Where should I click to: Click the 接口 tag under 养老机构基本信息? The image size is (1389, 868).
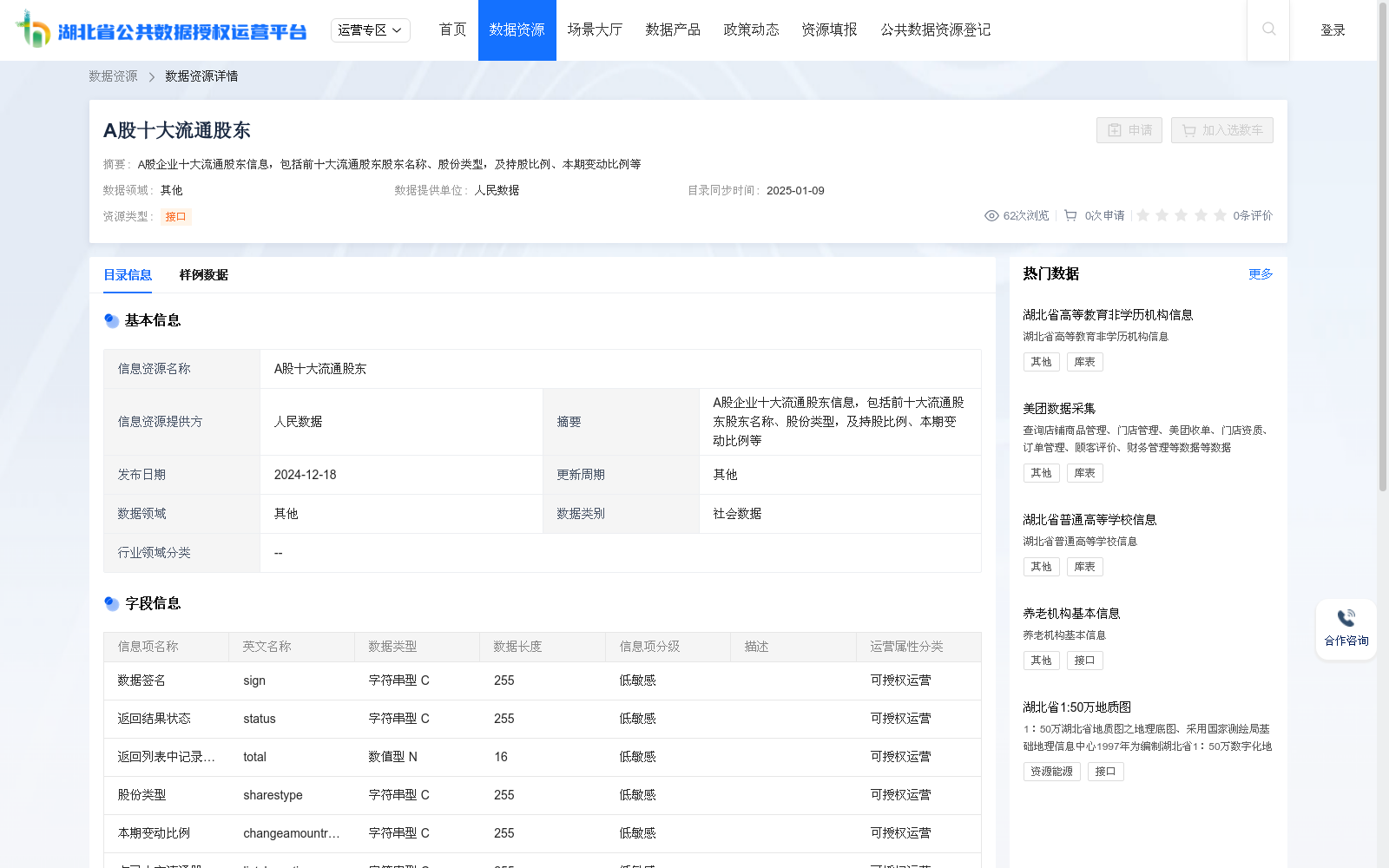click(x=1085, y=660)
